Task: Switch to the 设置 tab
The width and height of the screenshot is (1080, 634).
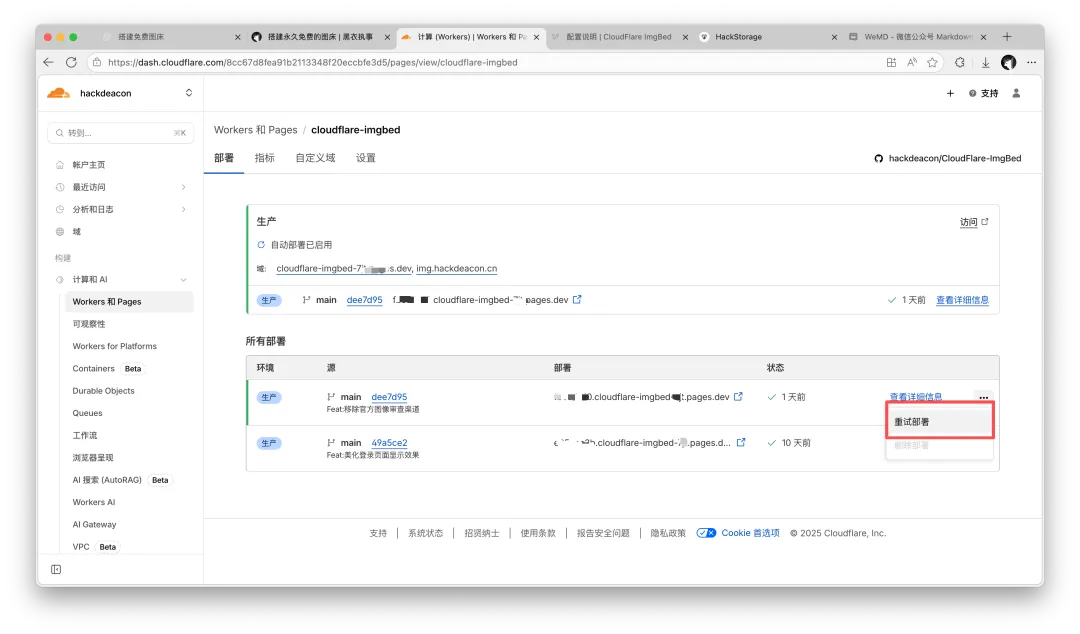Action: [366, 158]
